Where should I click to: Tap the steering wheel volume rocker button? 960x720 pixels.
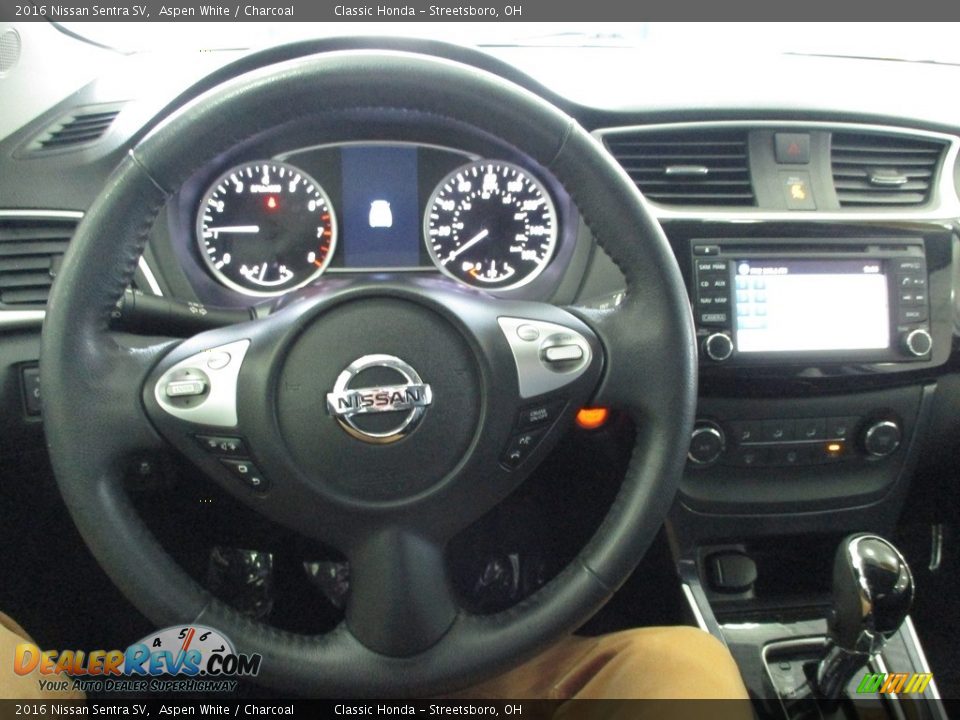[x=221, y=445]
